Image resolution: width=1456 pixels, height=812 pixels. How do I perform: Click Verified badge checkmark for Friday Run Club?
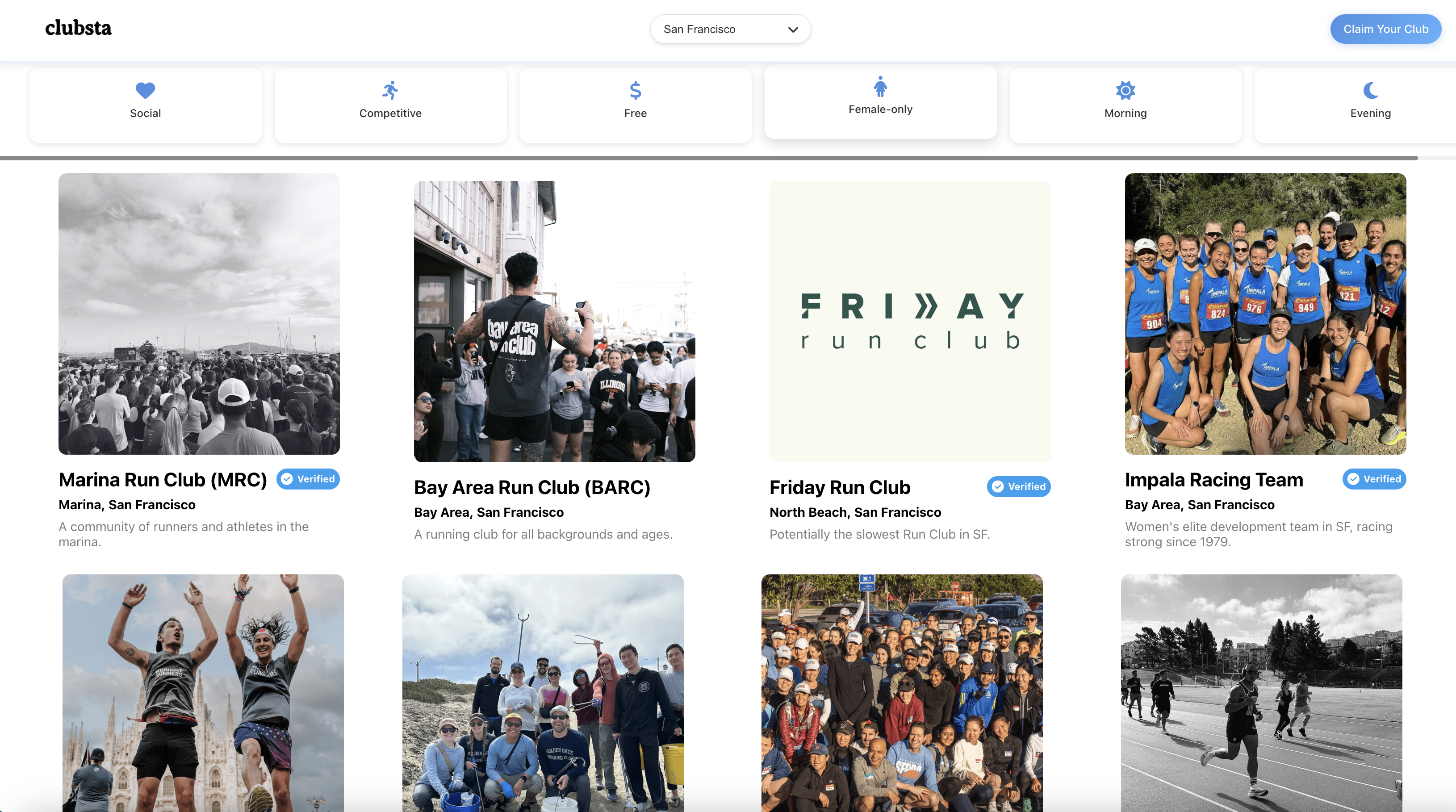coord(998,486)
